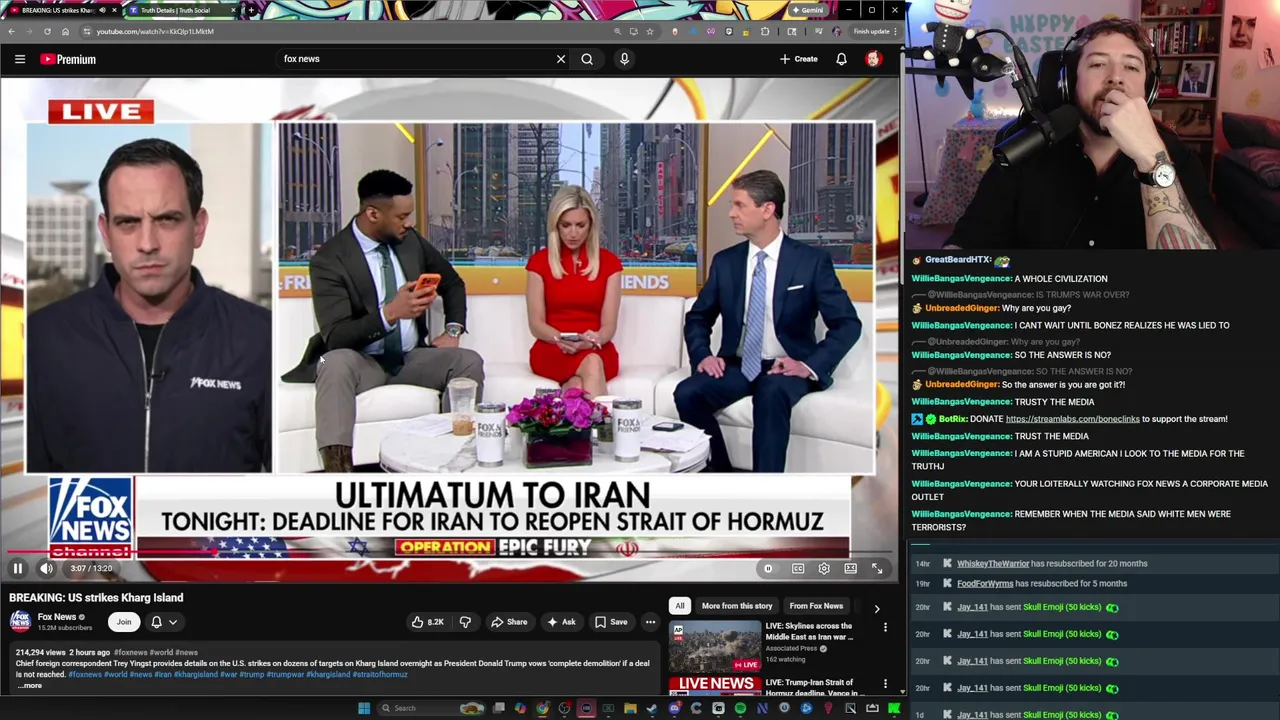Clear the 'fox news' search text
This screenshot has width=1280, height=720.
coord(561,59)
